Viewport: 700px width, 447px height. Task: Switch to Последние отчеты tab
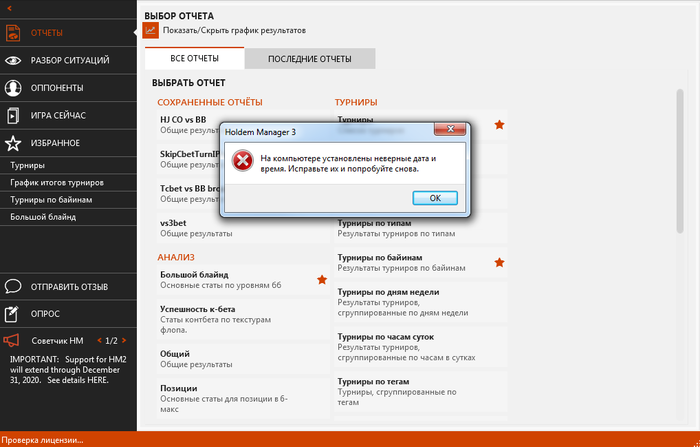(x=310, y=59)
